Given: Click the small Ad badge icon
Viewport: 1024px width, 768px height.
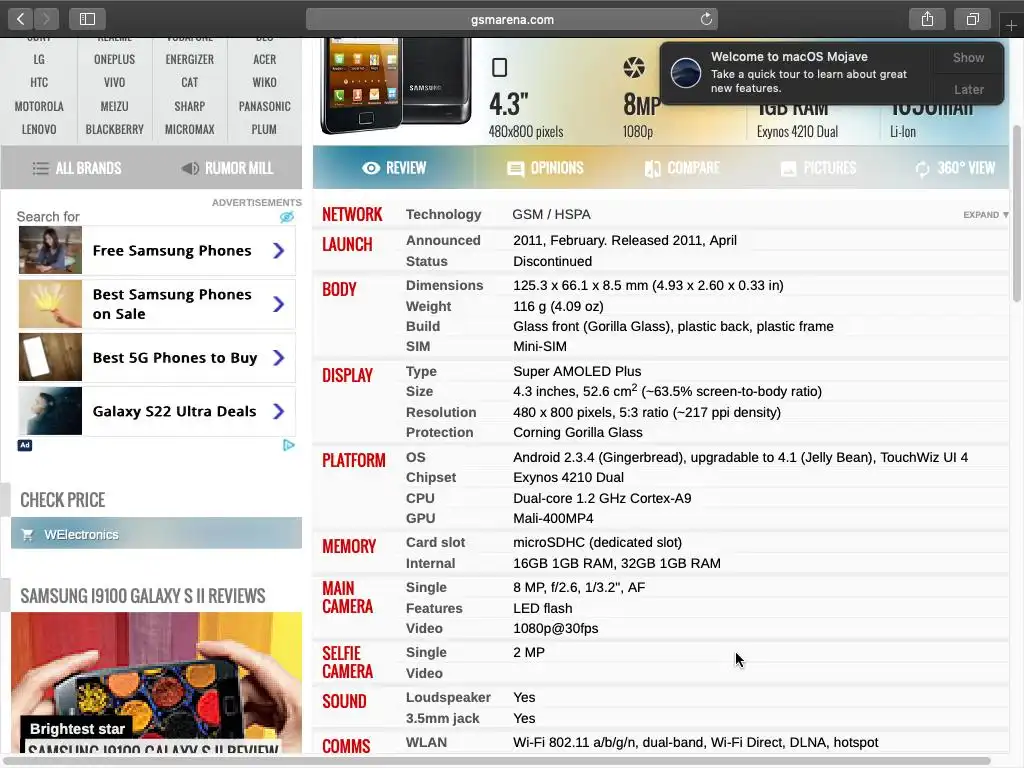Looking at the screenshot, I should pyautogui.click(x=25, y=445).
